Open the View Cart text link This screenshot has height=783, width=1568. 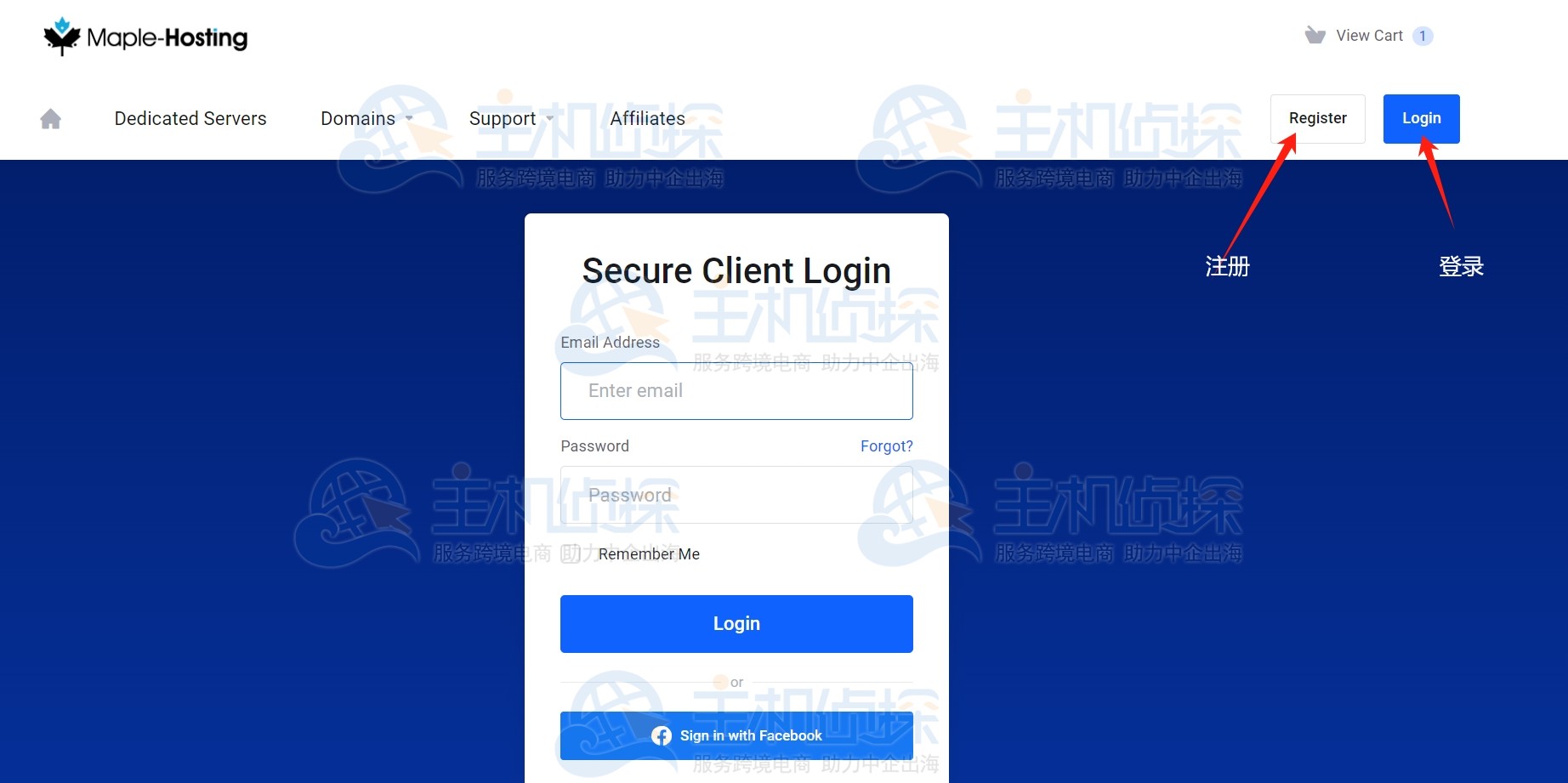coord(1369,36)
